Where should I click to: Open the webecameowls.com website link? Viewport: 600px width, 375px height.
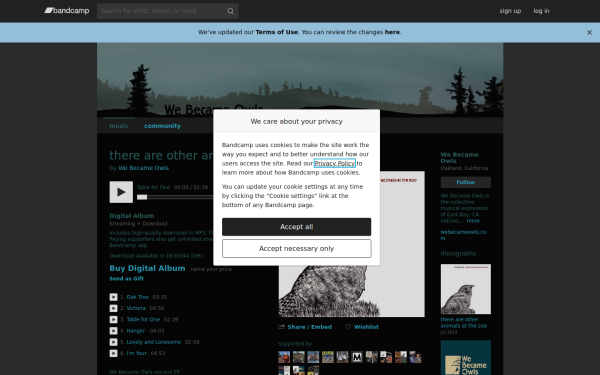pyautogui.click(x=463, y=235)
